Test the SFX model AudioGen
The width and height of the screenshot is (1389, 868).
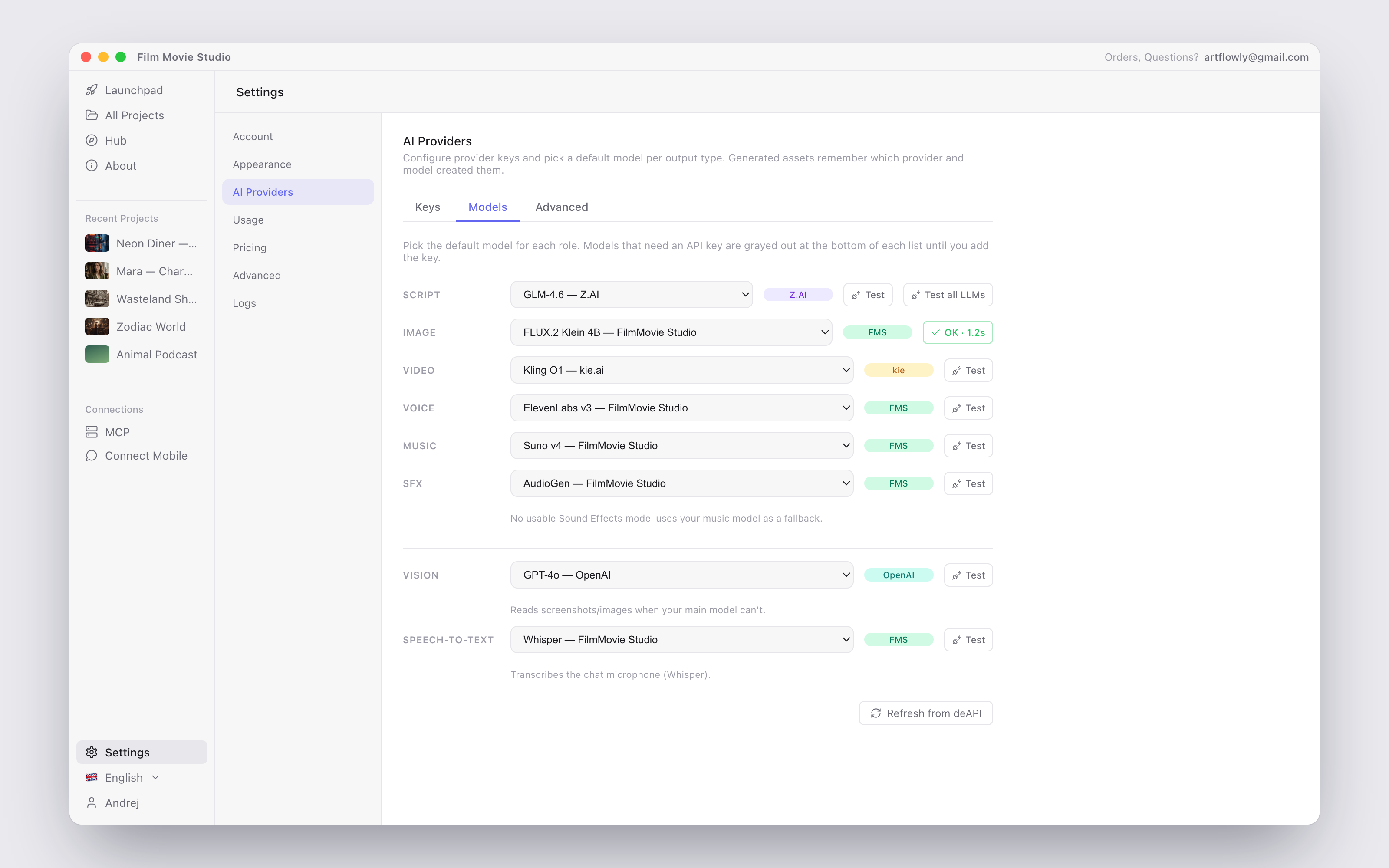coord(968,483)
